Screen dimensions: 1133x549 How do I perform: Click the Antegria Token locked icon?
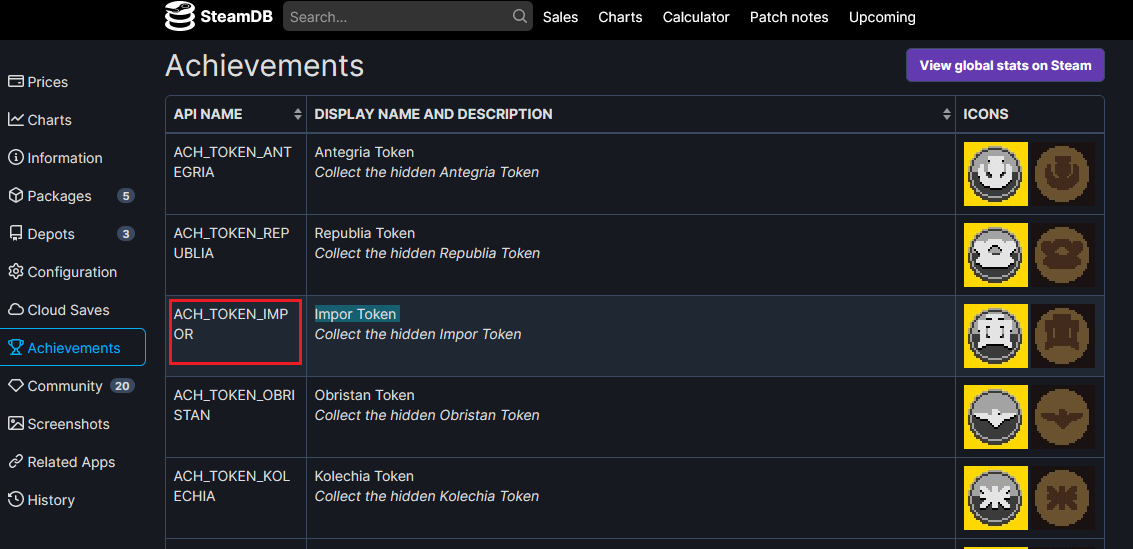(1064, 174)
